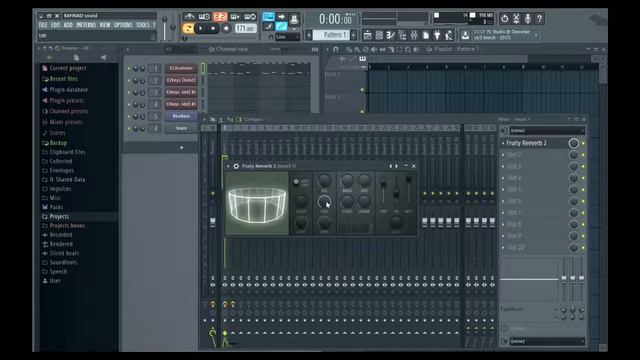Expand Mixer presets folder
Screen dimensions: 640x360
(66, 122)
